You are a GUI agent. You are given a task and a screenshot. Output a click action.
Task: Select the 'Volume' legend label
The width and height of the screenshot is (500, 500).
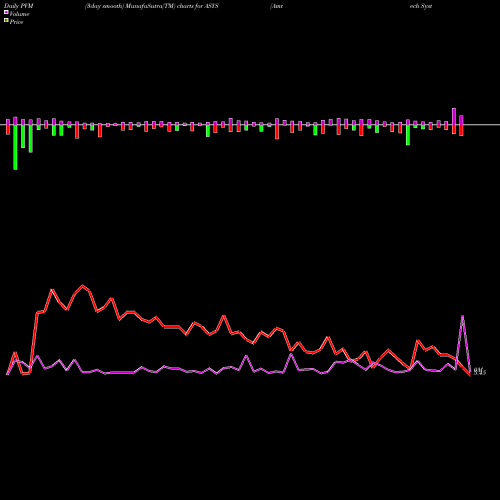[19, 14]
